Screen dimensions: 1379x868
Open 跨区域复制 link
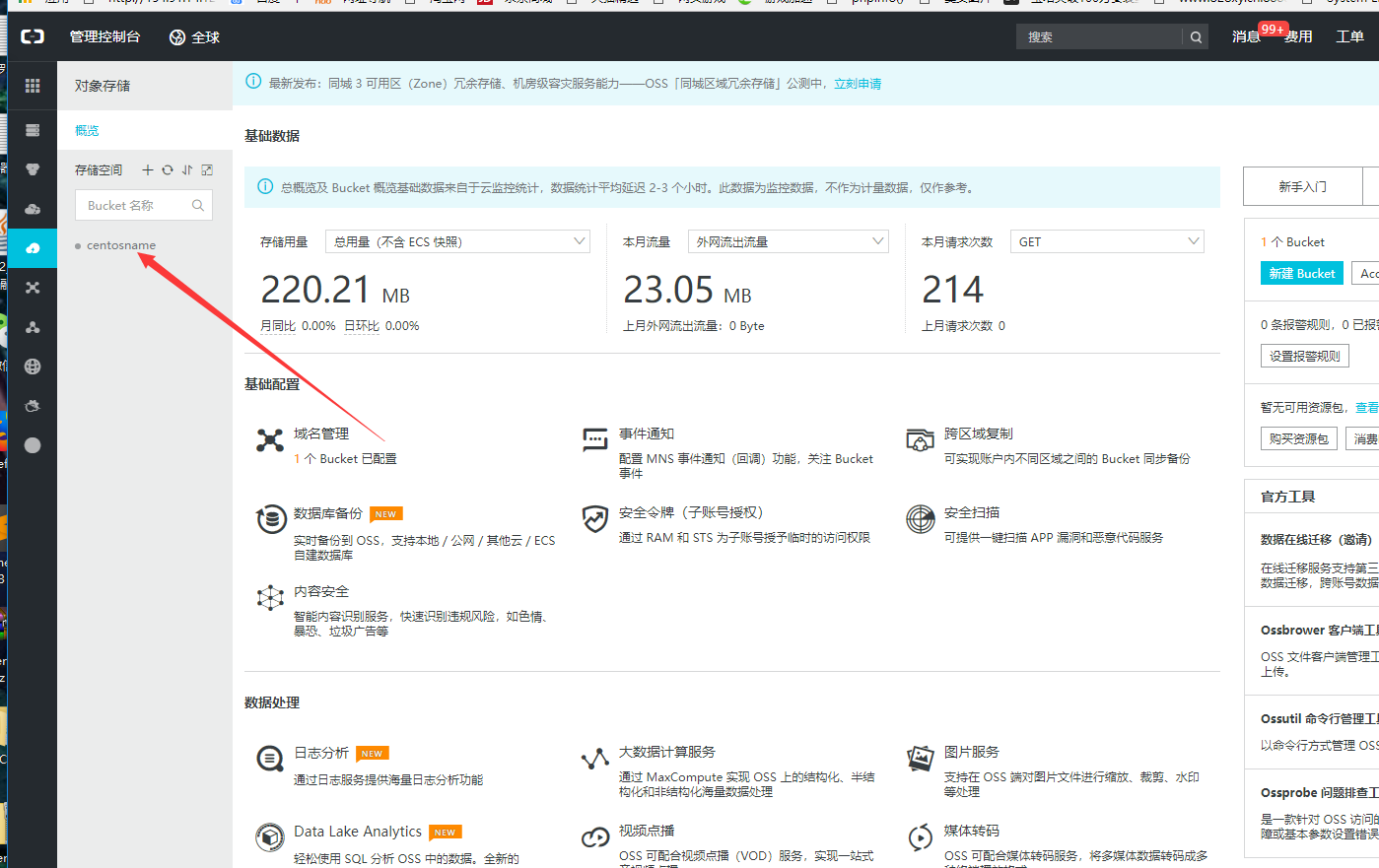coord(978,434)
